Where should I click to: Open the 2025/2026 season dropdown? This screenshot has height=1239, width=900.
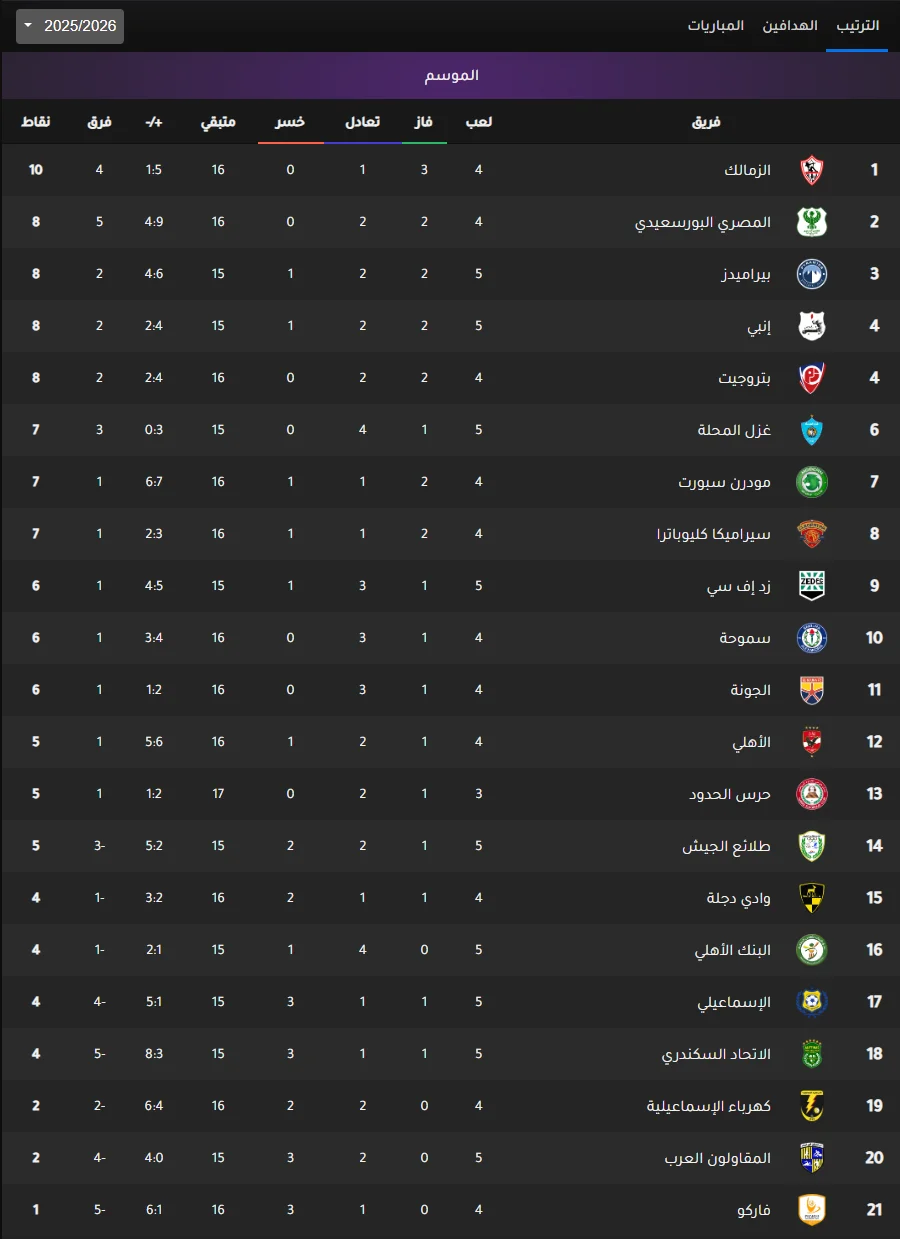click(x=70, y=26)
